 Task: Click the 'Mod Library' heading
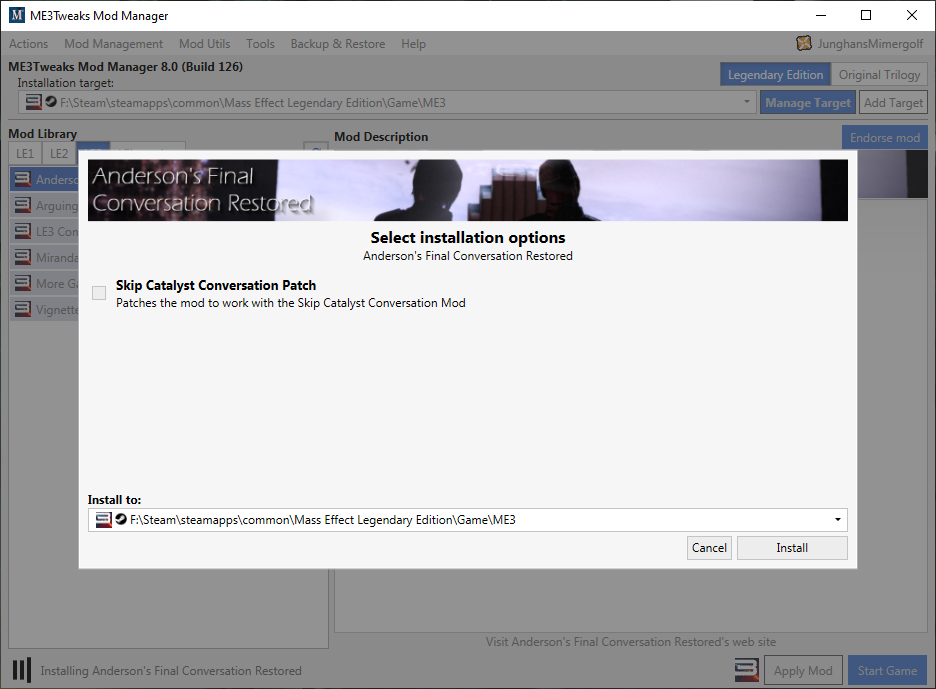click(42, 134)
